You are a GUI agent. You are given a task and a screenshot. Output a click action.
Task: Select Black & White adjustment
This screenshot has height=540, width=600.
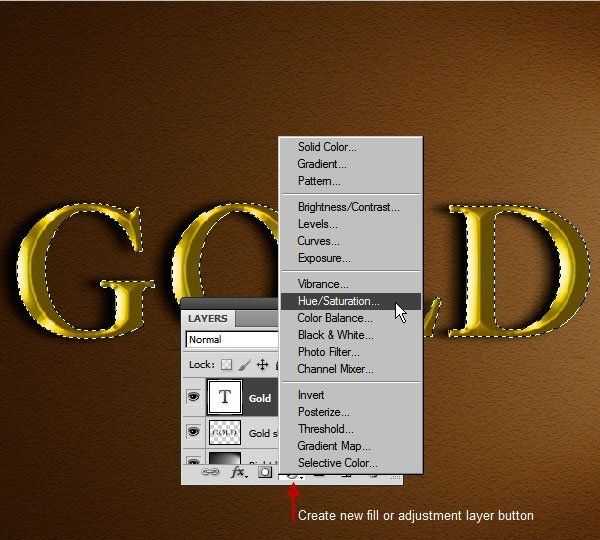coord(335,335)
